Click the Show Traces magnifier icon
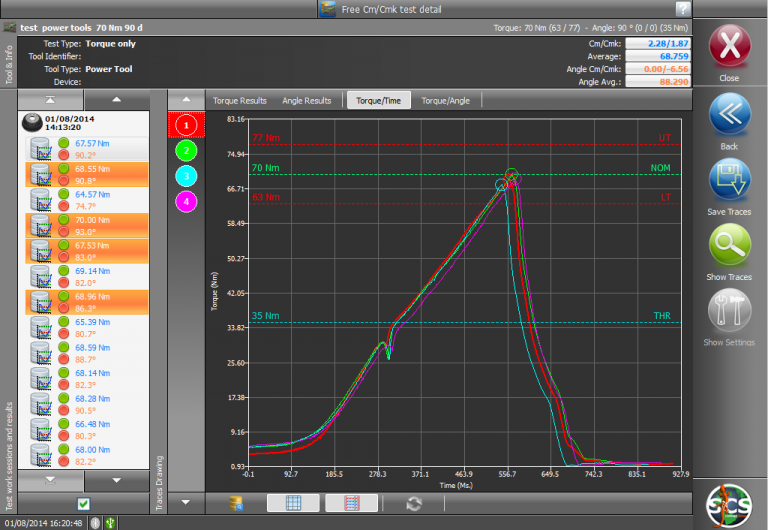 click(x=729, y=245)
